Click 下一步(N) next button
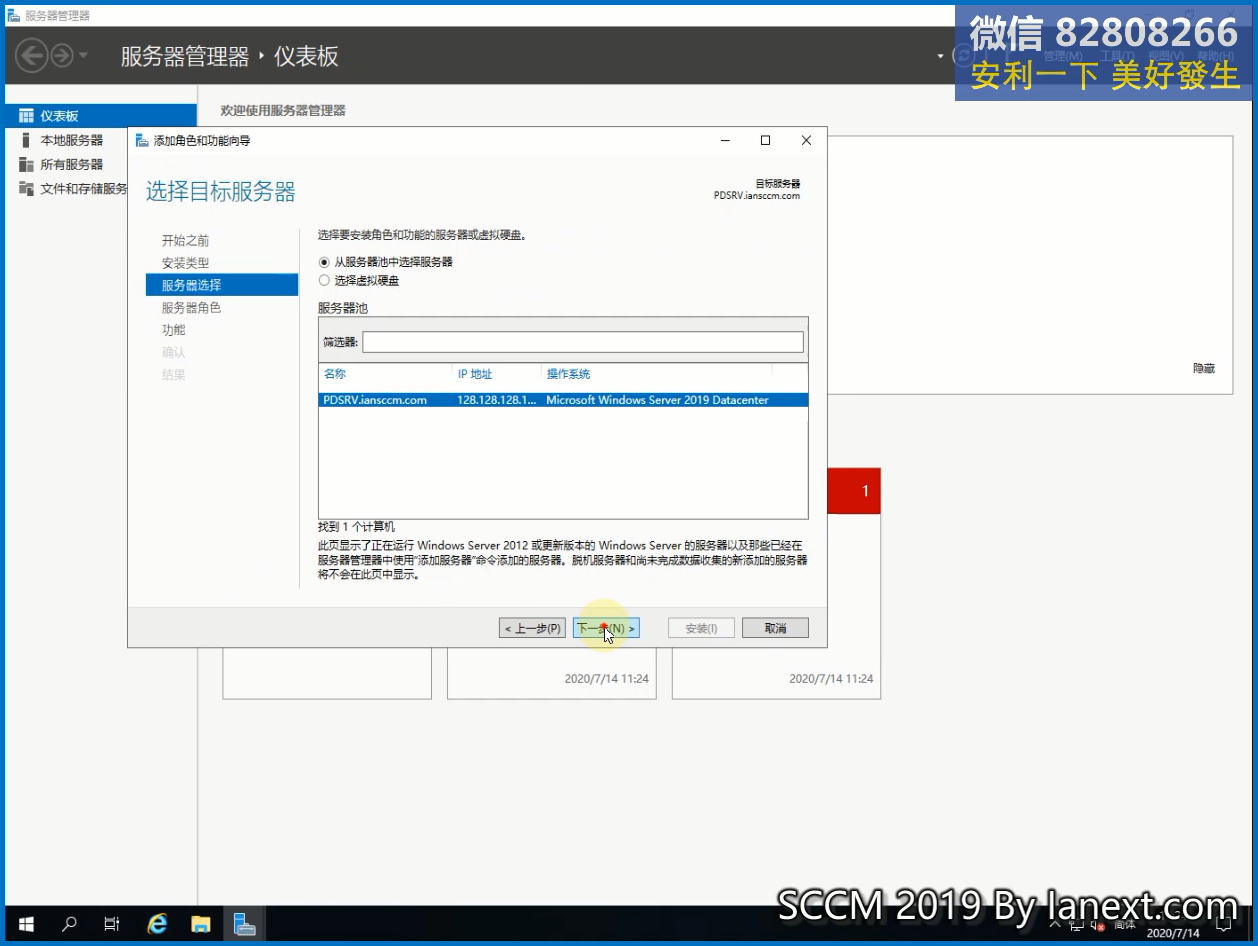 point(606,628)
